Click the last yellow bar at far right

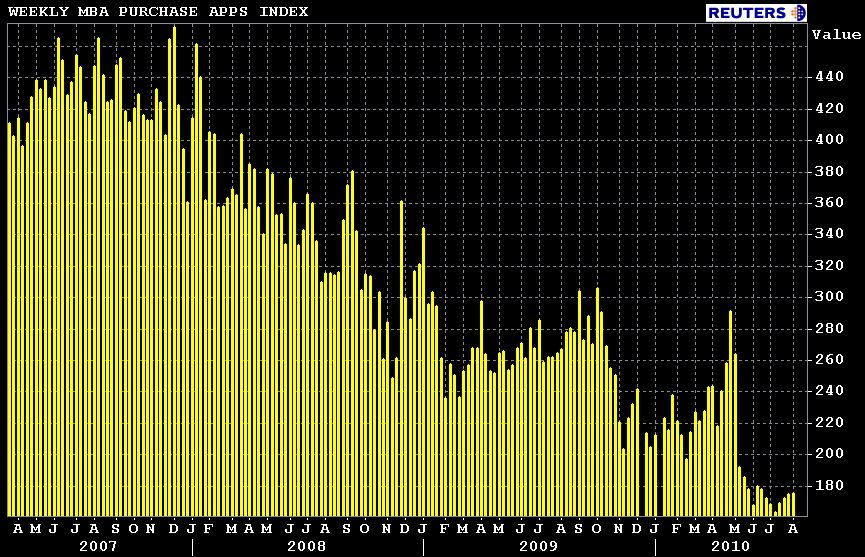pyautogui.click(x=793, y=504)
